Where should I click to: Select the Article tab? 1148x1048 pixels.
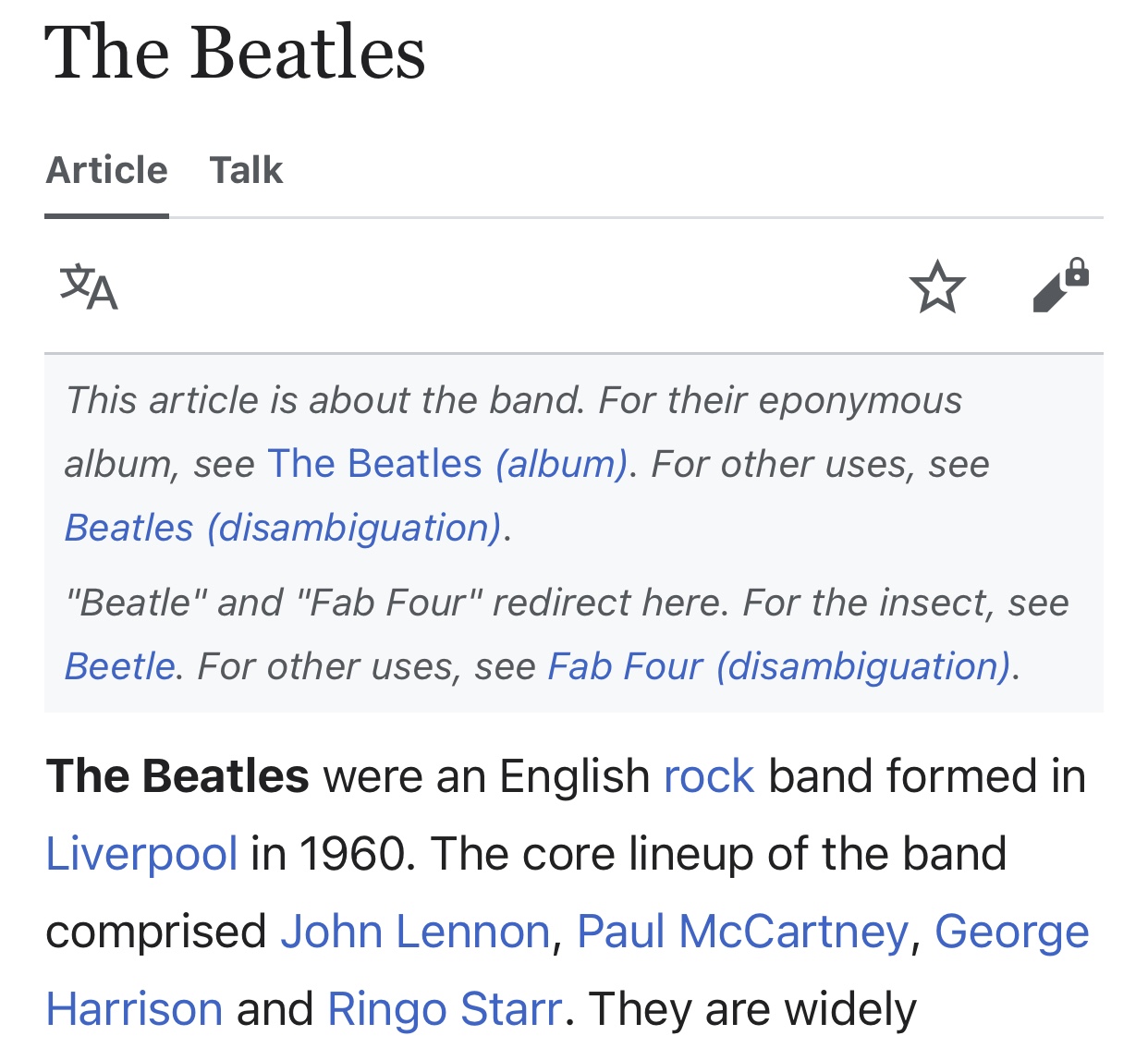(x=107, y=171)
